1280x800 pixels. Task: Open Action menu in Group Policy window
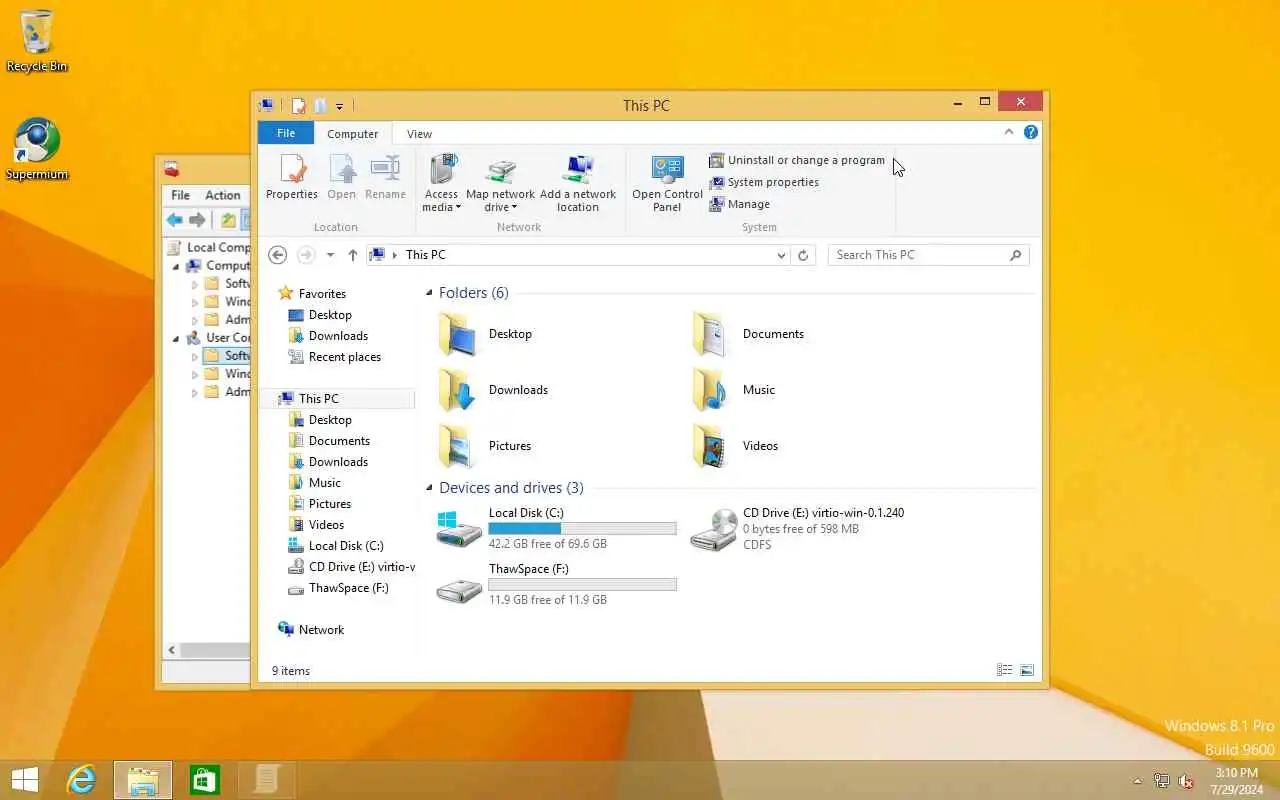click(x=223, y=195)
